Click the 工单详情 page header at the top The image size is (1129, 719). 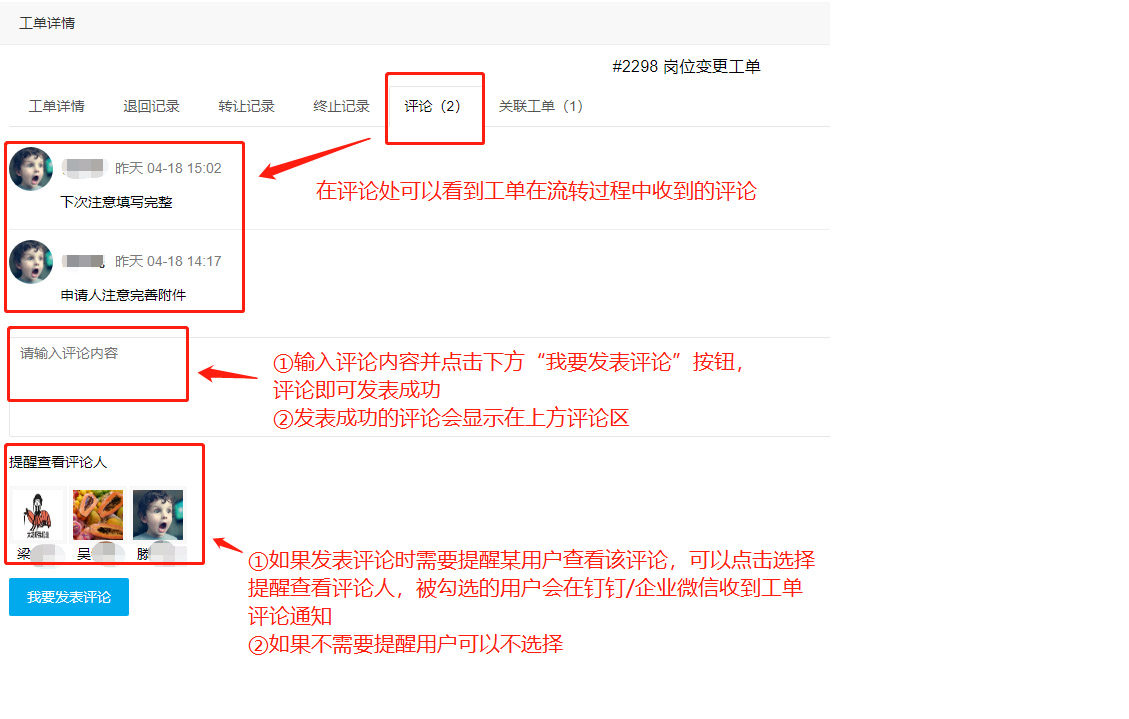coord(47,23)
